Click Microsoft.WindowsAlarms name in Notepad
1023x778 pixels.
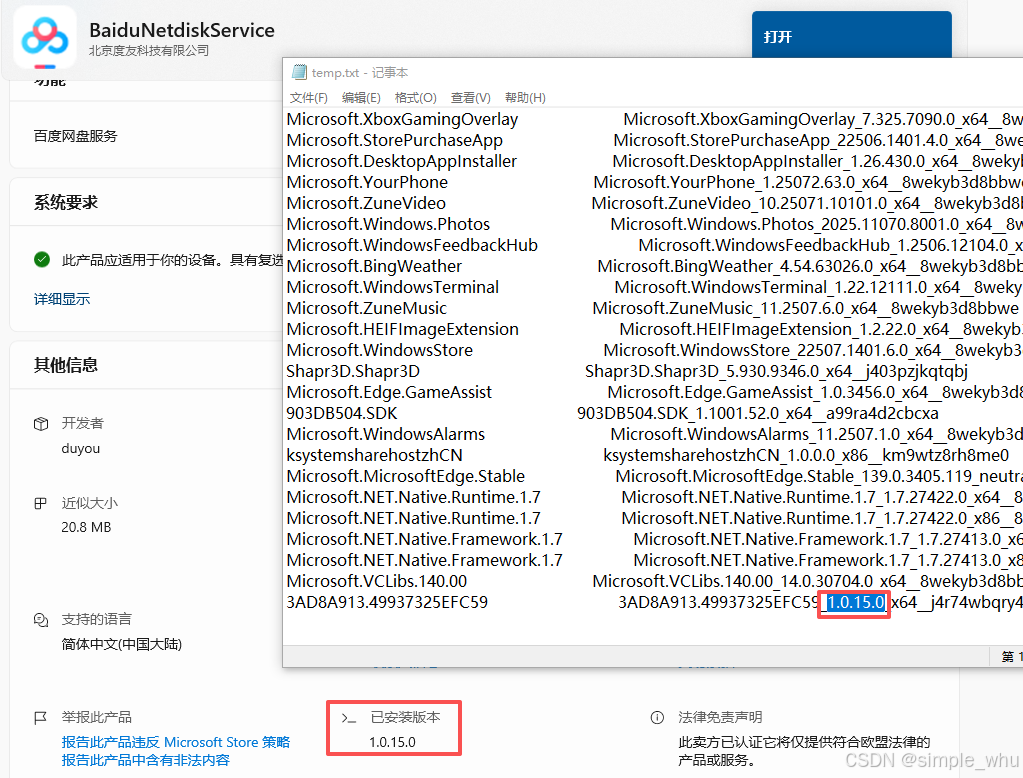[x=386, y=434]
